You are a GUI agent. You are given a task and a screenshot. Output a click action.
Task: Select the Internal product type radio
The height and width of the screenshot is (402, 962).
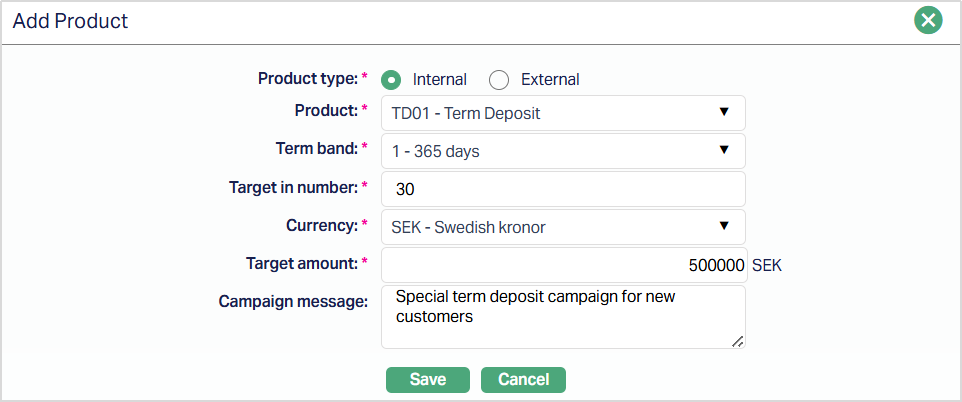click(x=392, y=80)
